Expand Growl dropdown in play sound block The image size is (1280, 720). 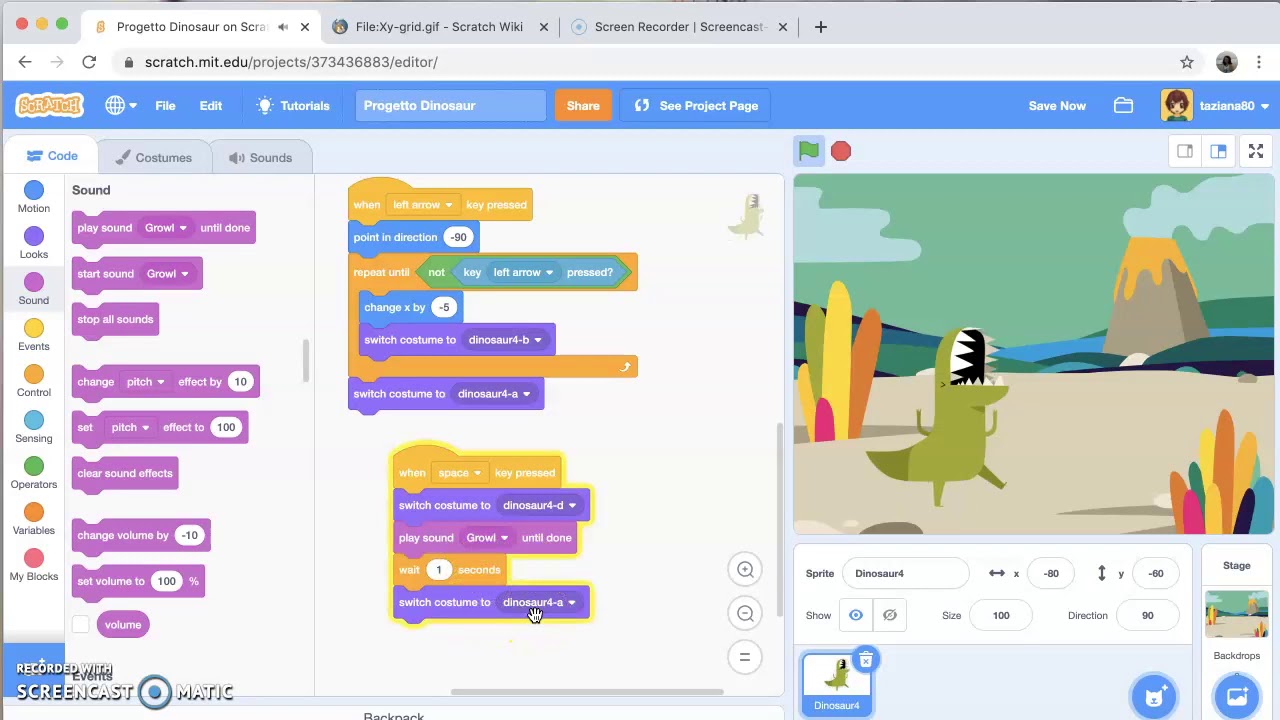pyautogui.click(x=166, y=228)
